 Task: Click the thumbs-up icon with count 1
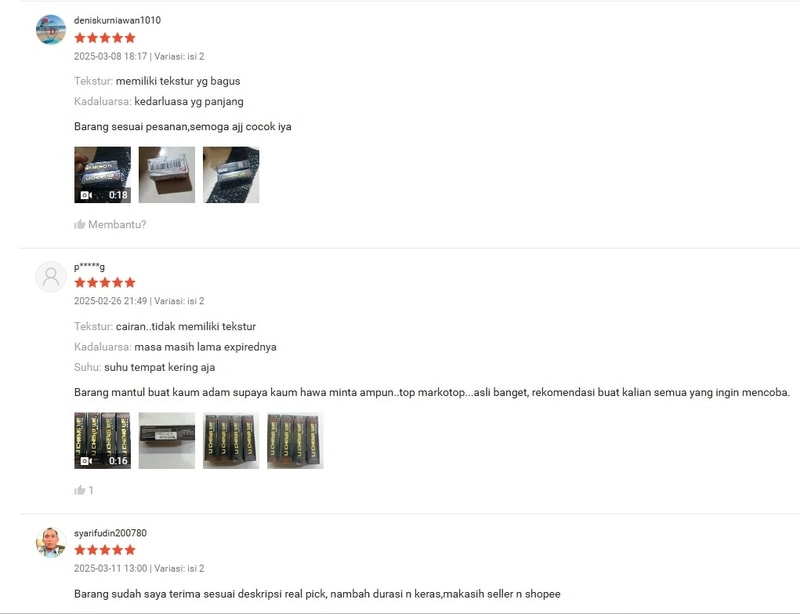point(80,490)
